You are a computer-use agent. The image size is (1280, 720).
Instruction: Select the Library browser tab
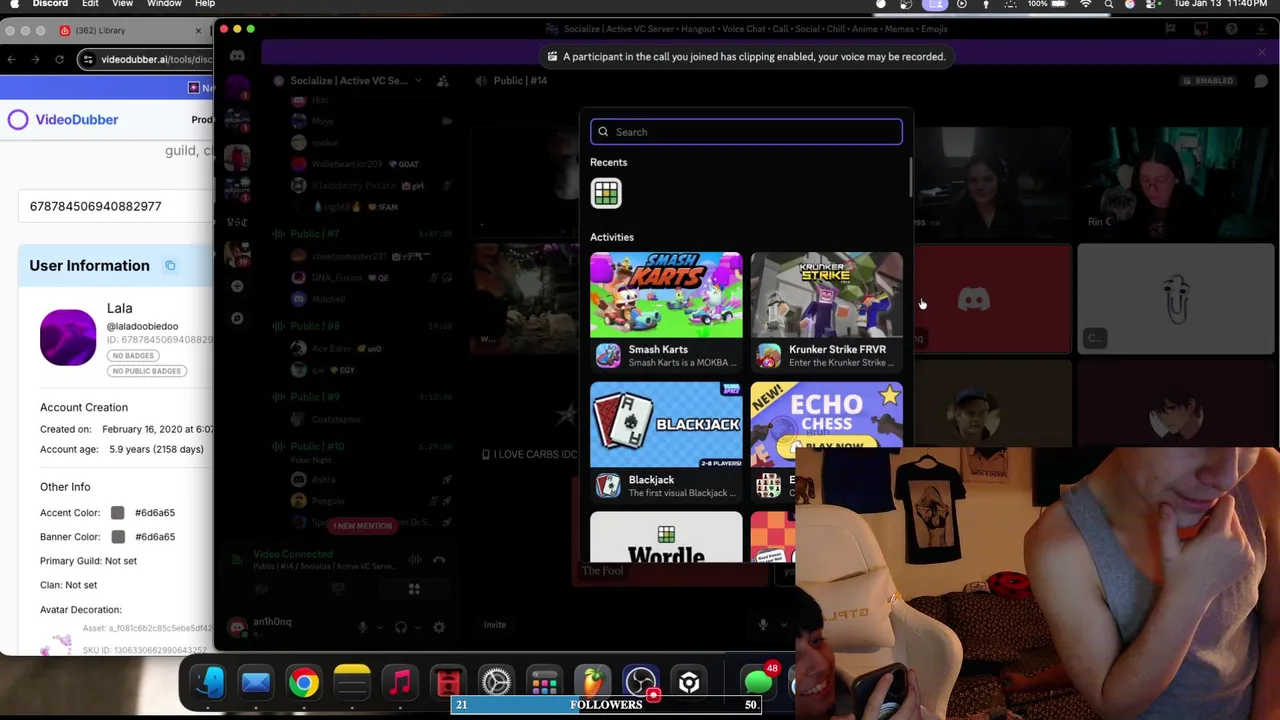pos(130,31)
